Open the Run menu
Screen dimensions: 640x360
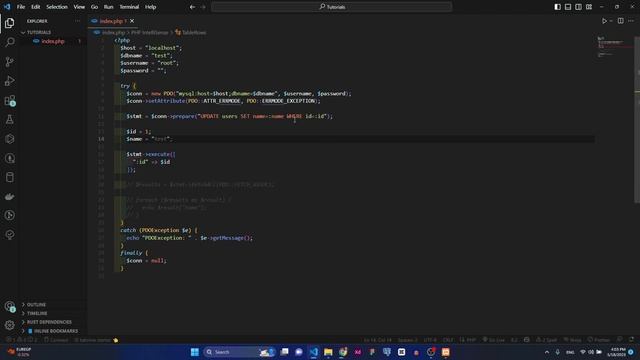tap(109, 7)
